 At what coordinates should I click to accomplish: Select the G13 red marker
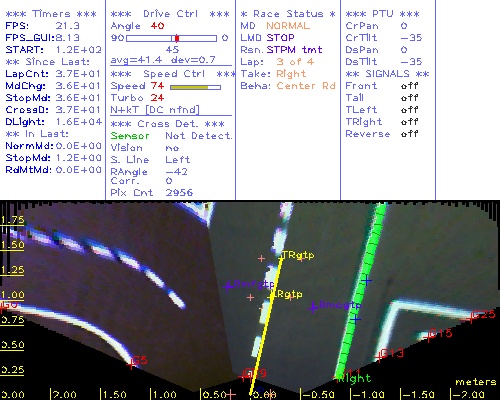point(379,357)
